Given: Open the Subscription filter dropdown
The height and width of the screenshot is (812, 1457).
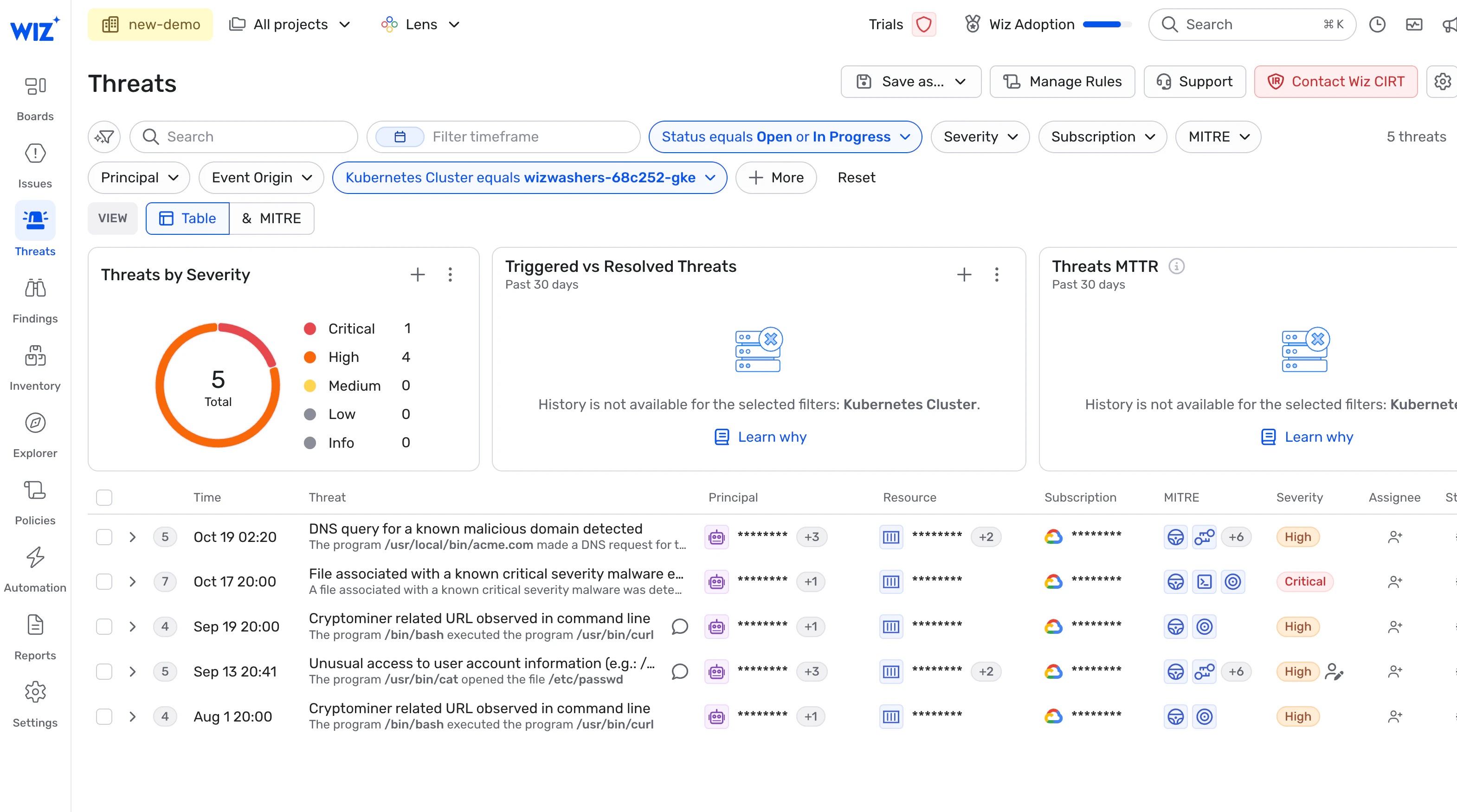Looking at the screenshot, I should click(x=1102, y=137).
